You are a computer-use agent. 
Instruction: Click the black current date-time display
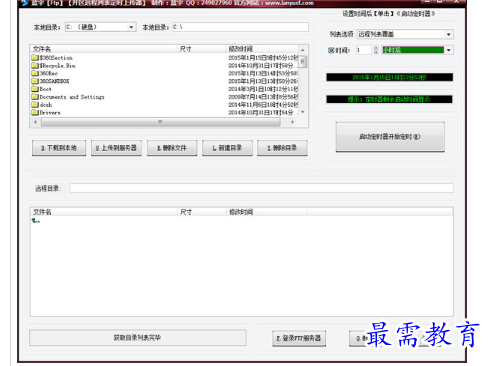[389, 77]
